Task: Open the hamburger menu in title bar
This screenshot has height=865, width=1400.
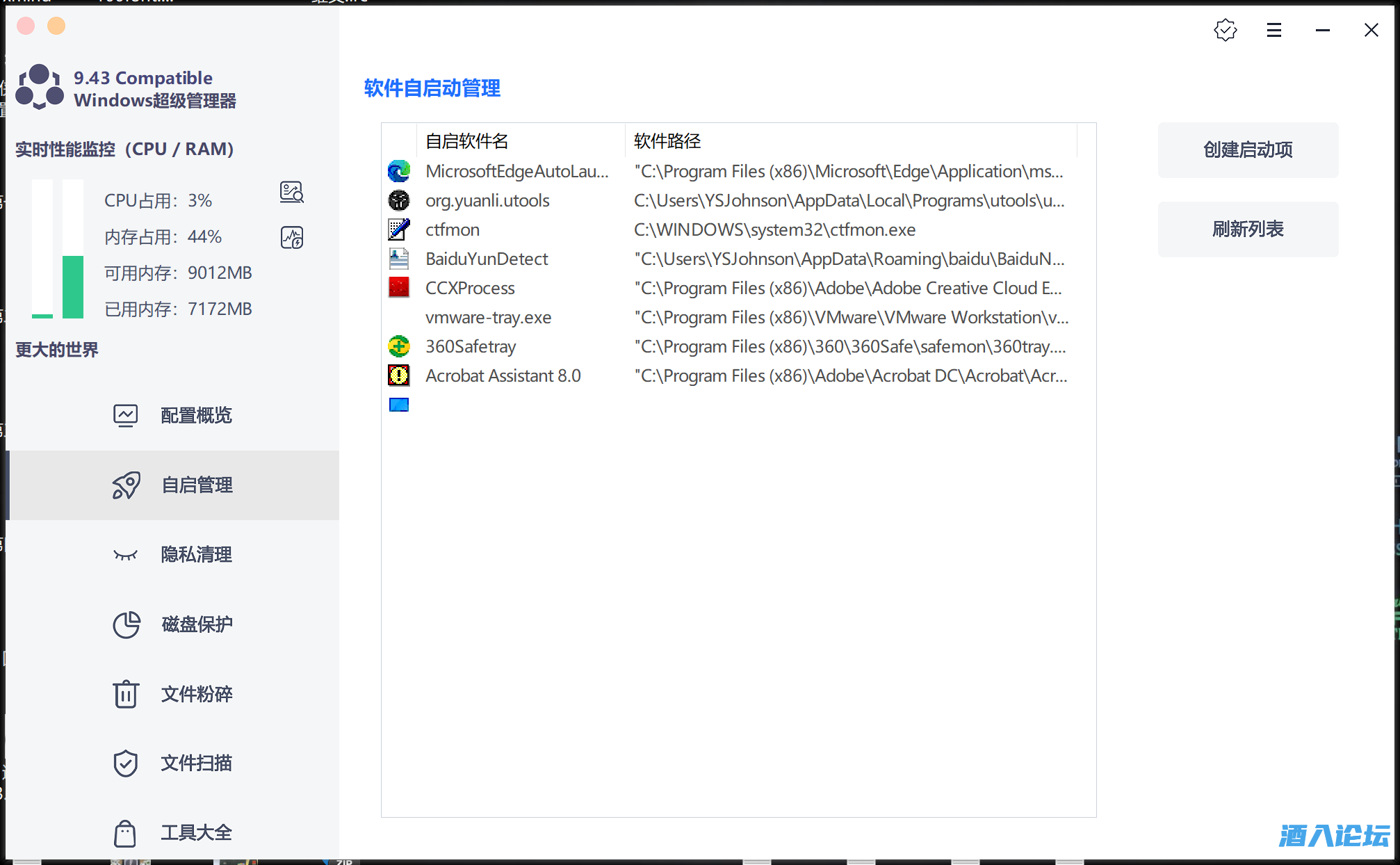Action: point(1273,30)
